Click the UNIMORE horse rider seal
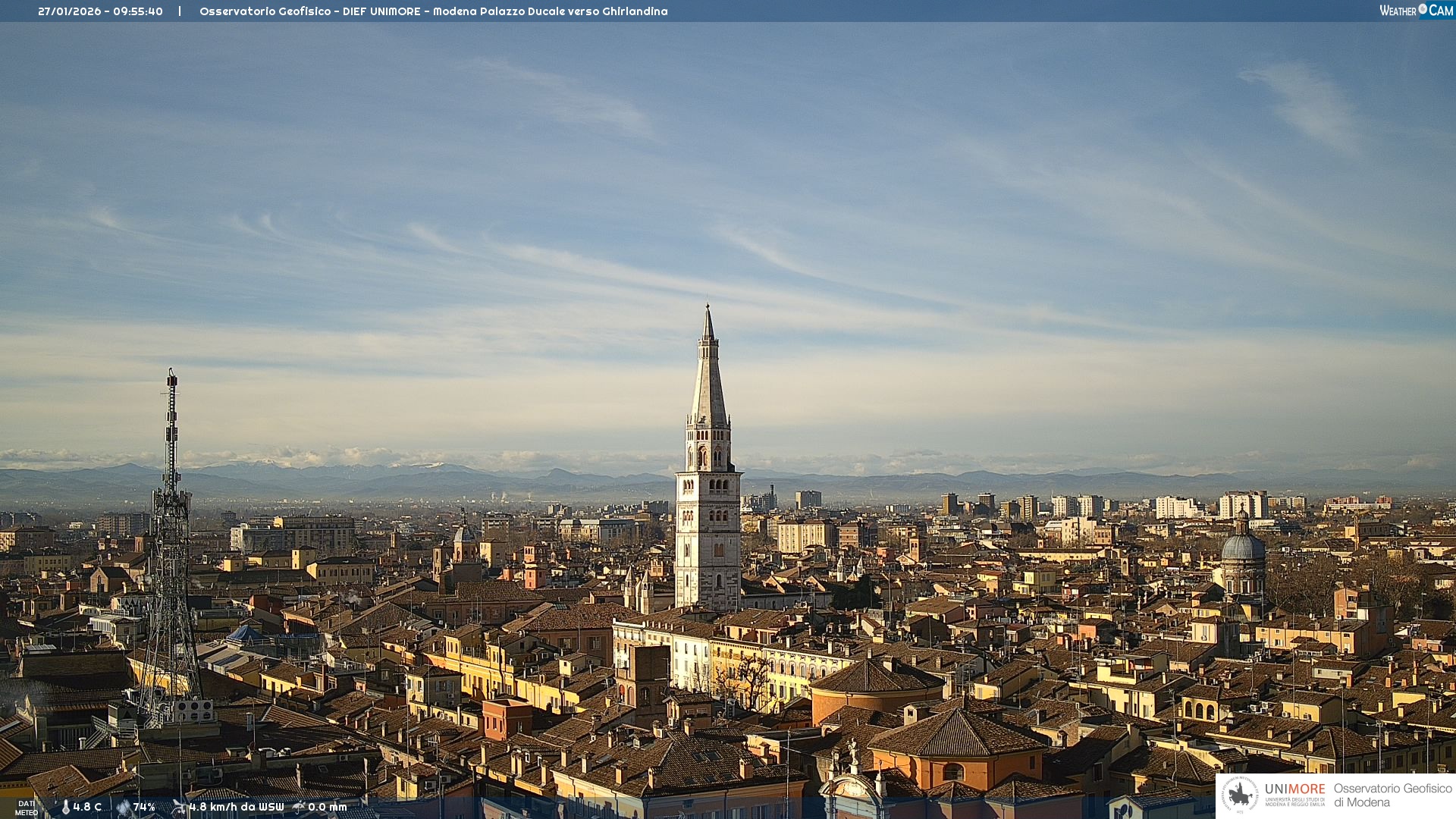 click(x=1240, y=795)
